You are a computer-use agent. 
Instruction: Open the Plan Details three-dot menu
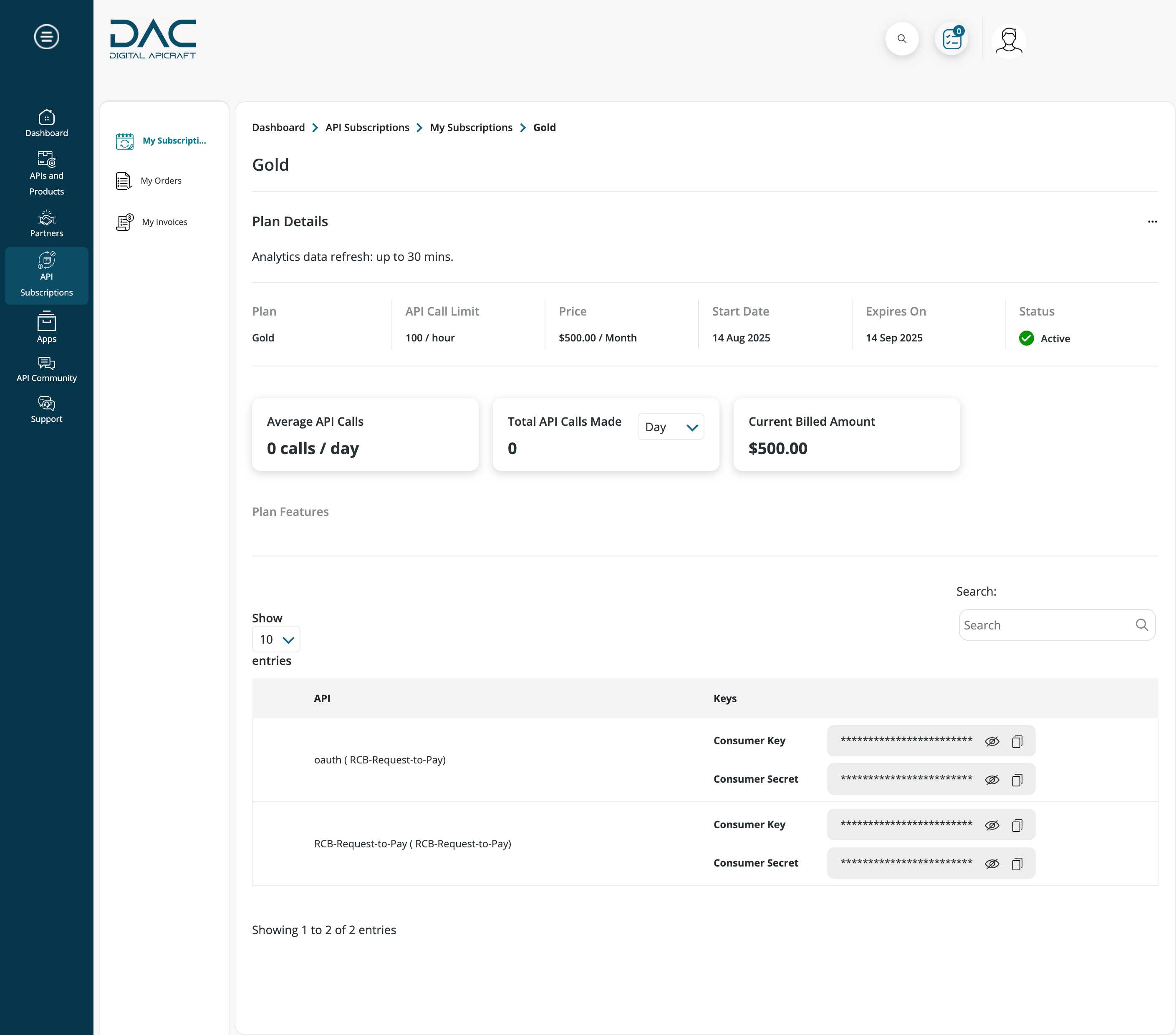(x=1152, y=222)
